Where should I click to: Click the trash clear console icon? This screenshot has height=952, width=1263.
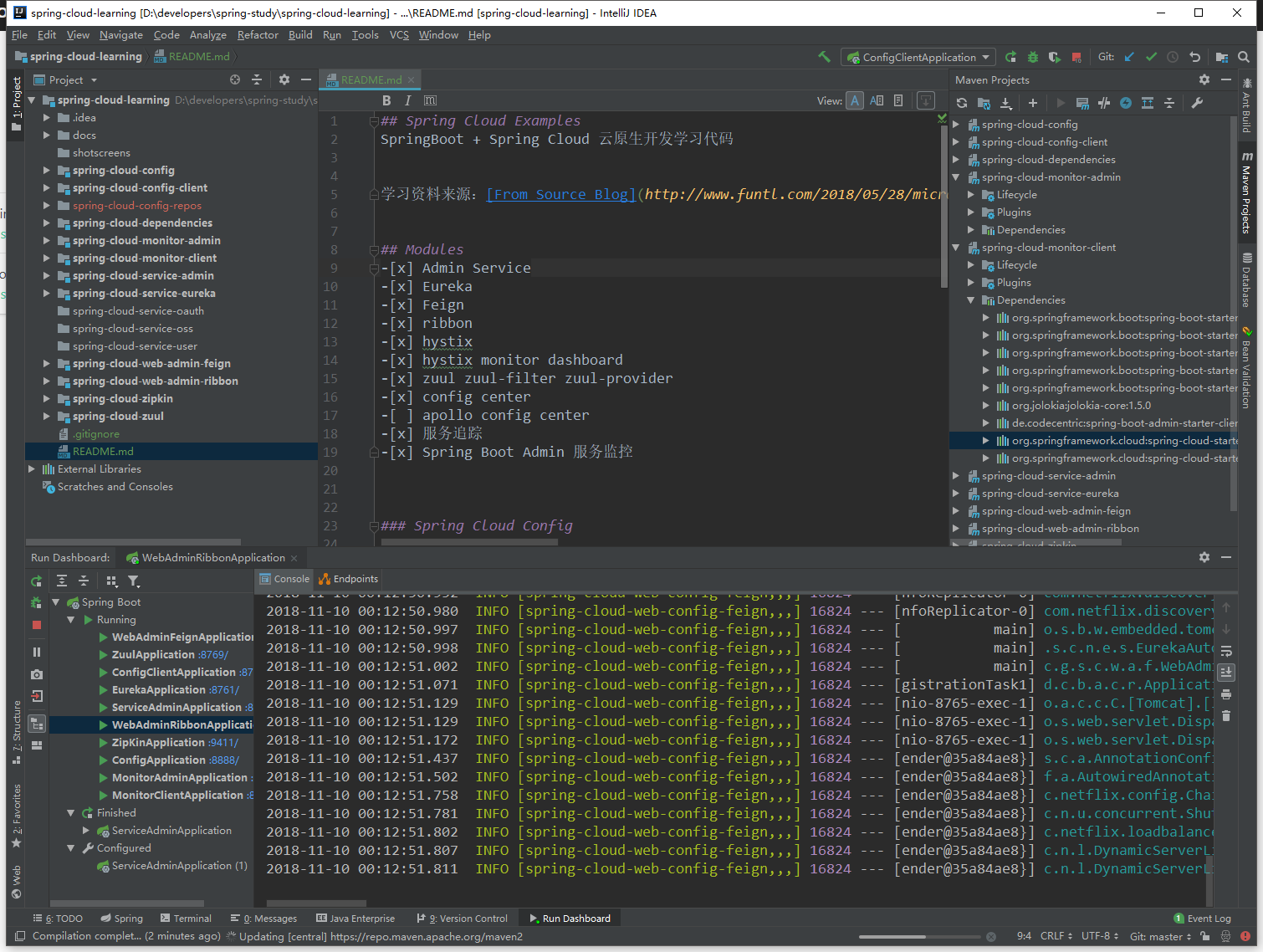(1225, 715)
